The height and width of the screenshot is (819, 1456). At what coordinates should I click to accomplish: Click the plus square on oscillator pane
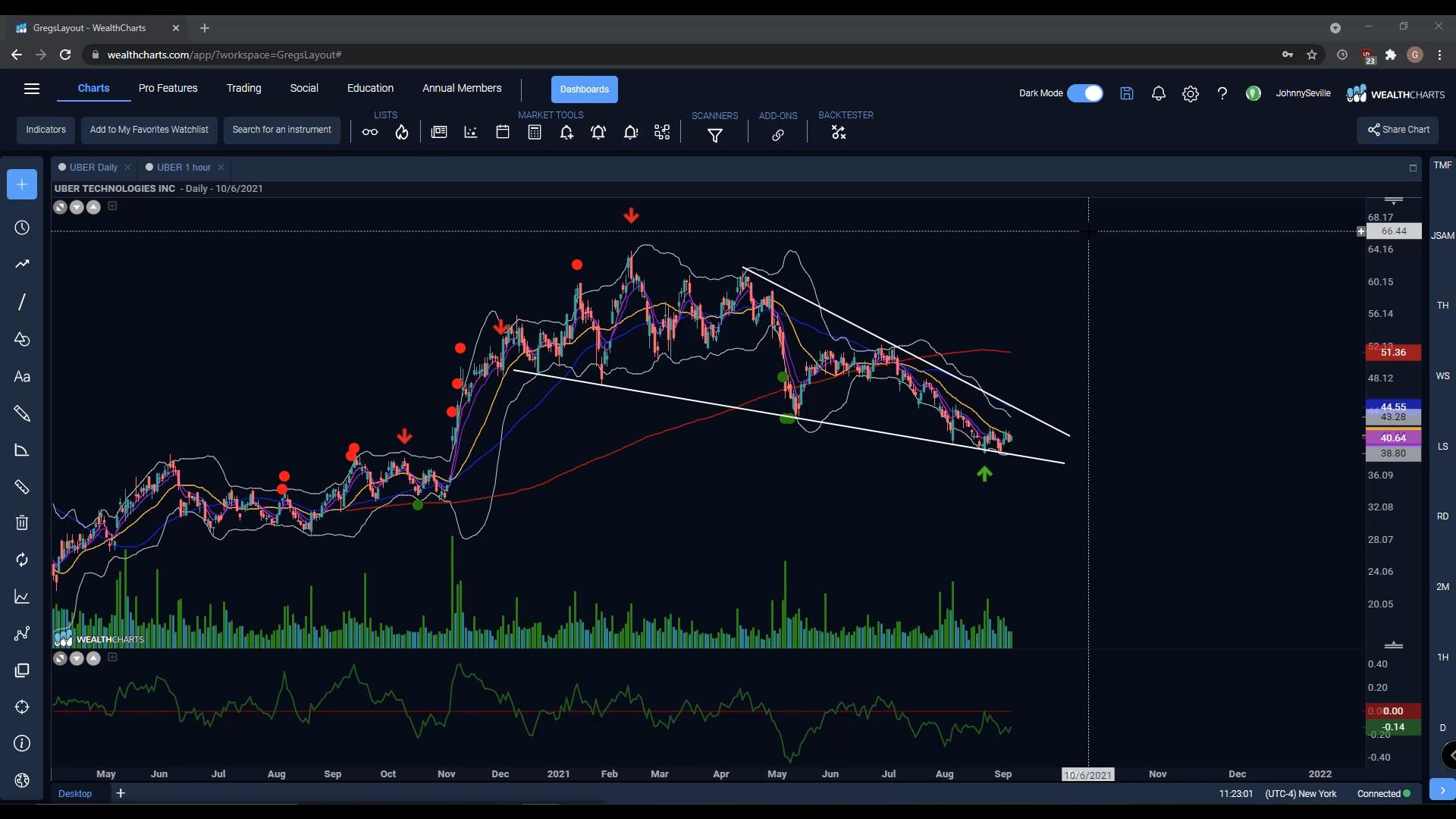[112, 657]
